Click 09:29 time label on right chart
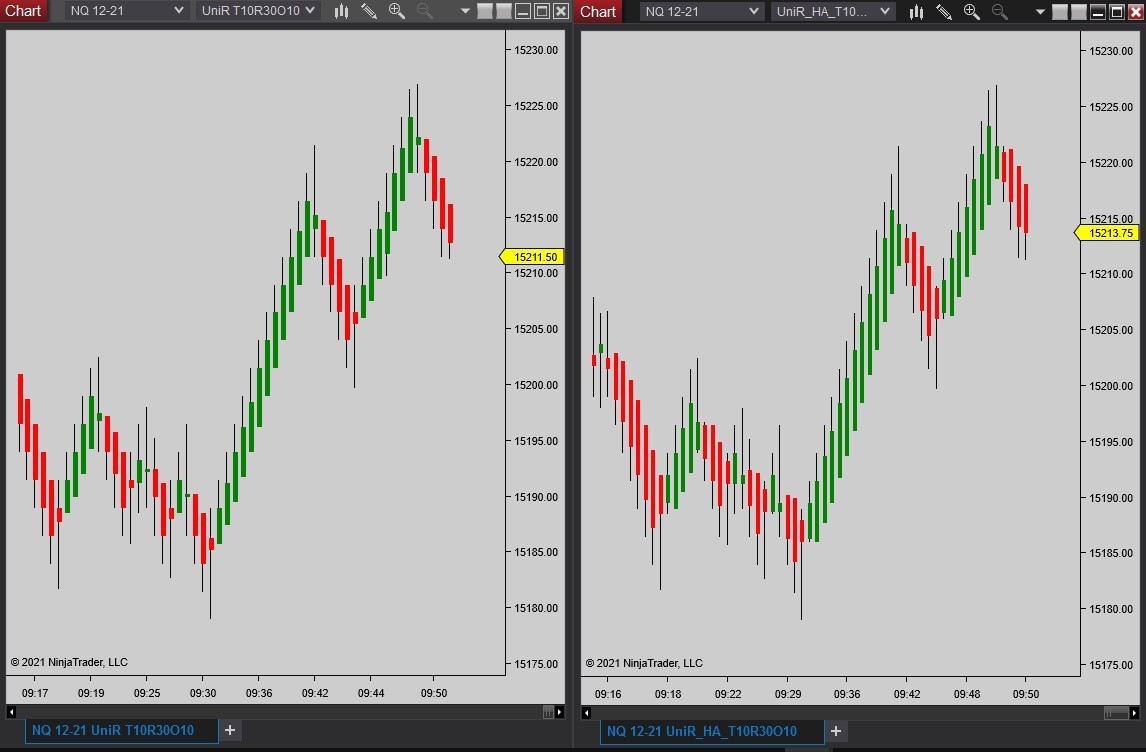This screenshot has width=1146, height=752. (788, 694)
